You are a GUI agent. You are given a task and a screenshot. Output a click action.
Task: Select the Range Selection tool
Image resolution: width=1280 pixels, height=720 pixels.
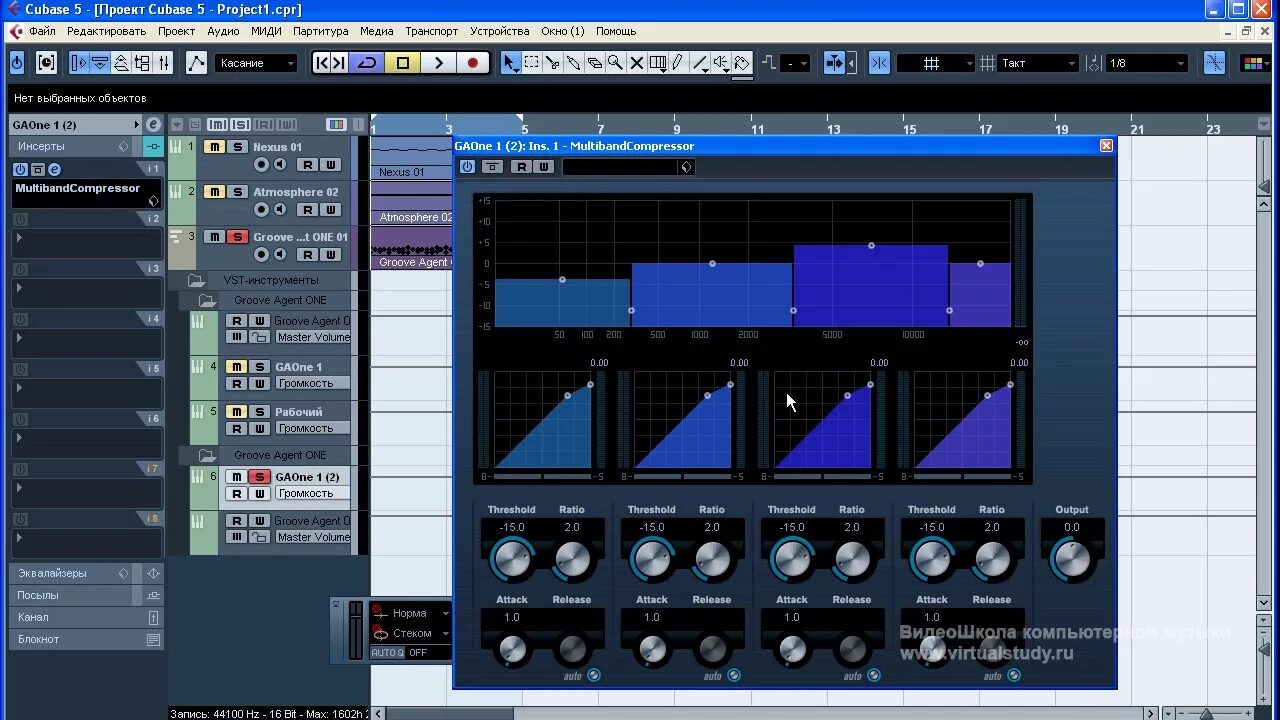coord(532,63)
